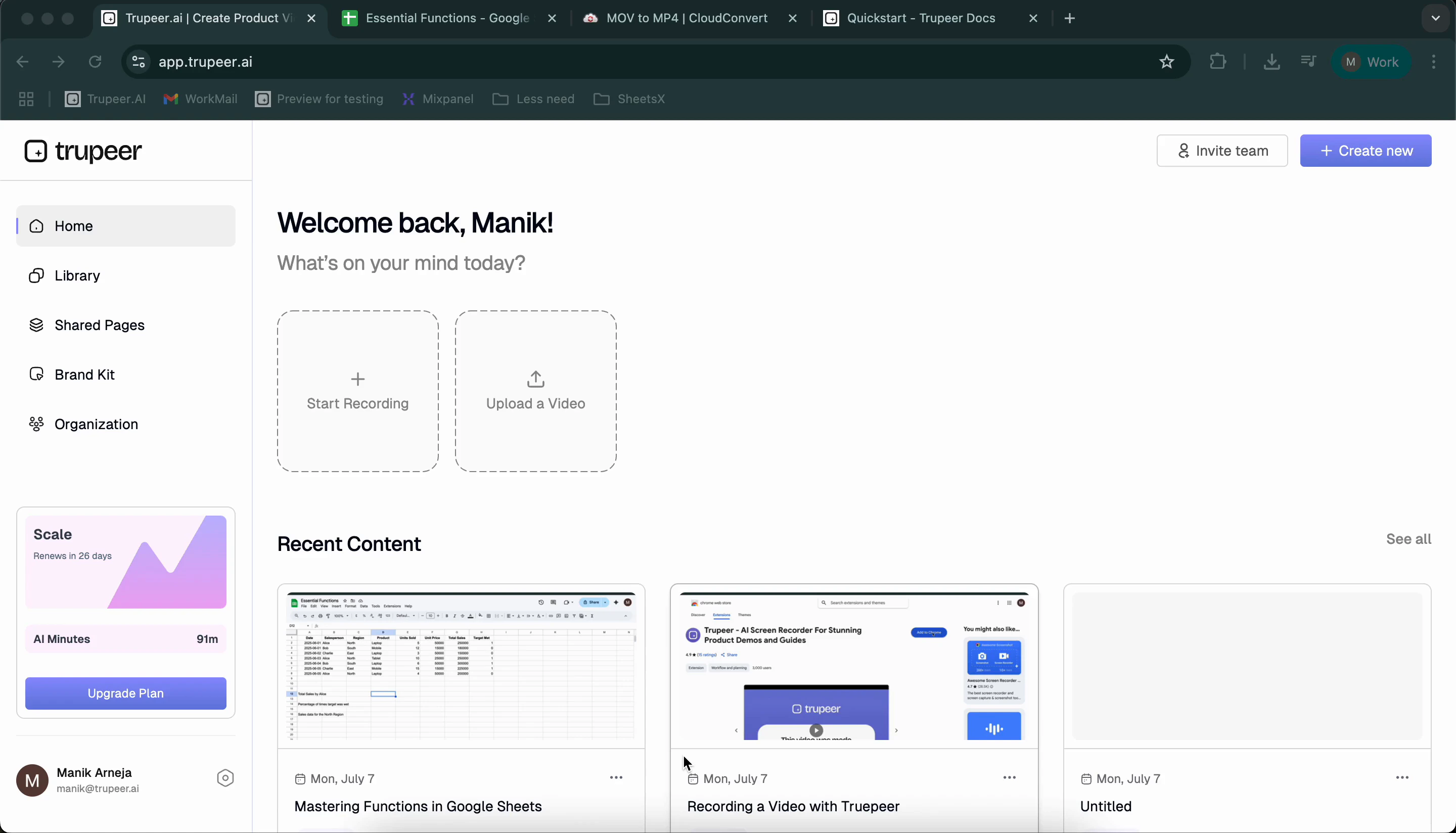
Task: Open the Organization section
Action: [96, 424]
